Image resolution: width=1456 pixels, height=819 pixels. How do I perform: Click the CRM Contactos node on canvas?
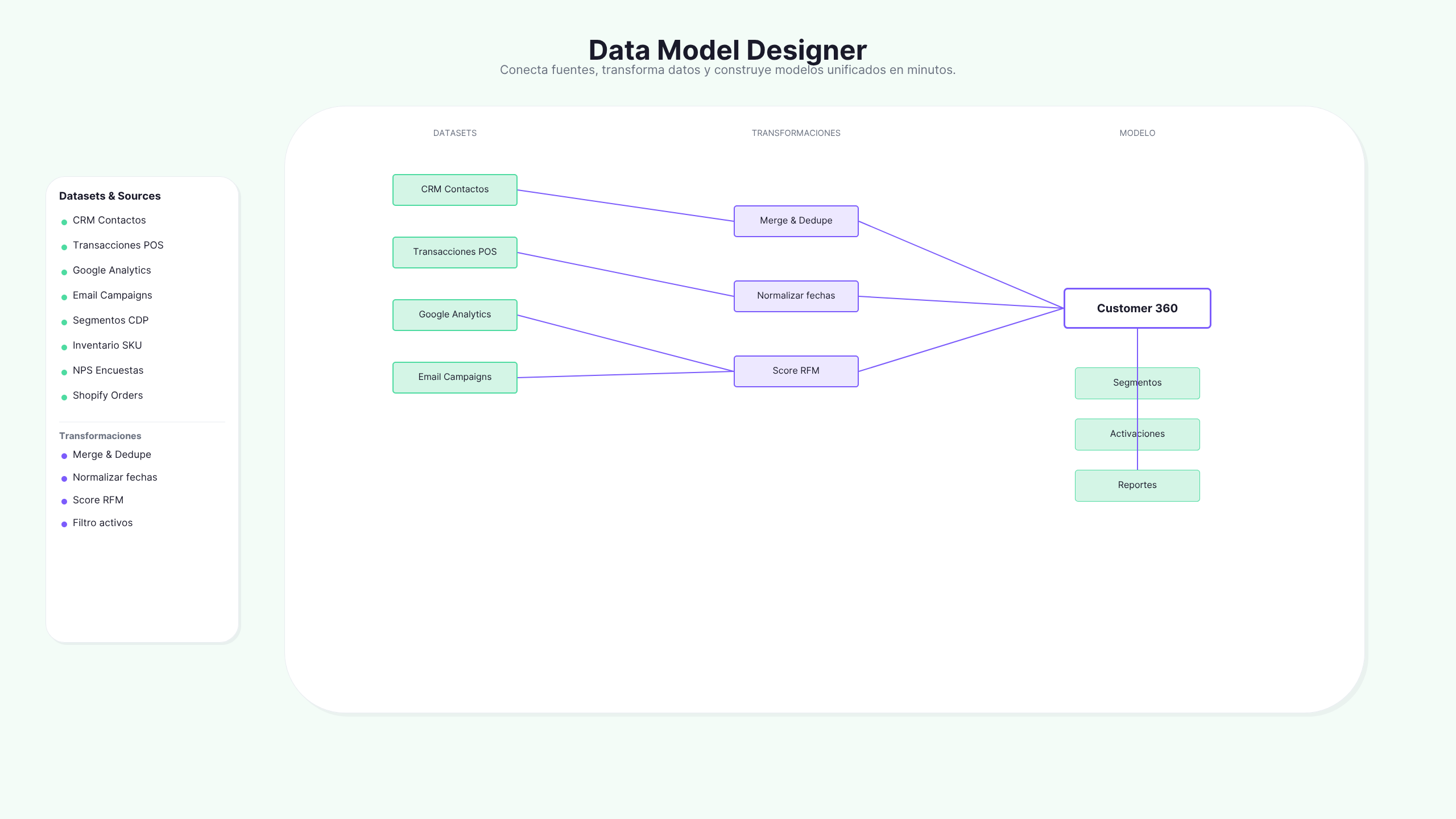coord(455,189)
